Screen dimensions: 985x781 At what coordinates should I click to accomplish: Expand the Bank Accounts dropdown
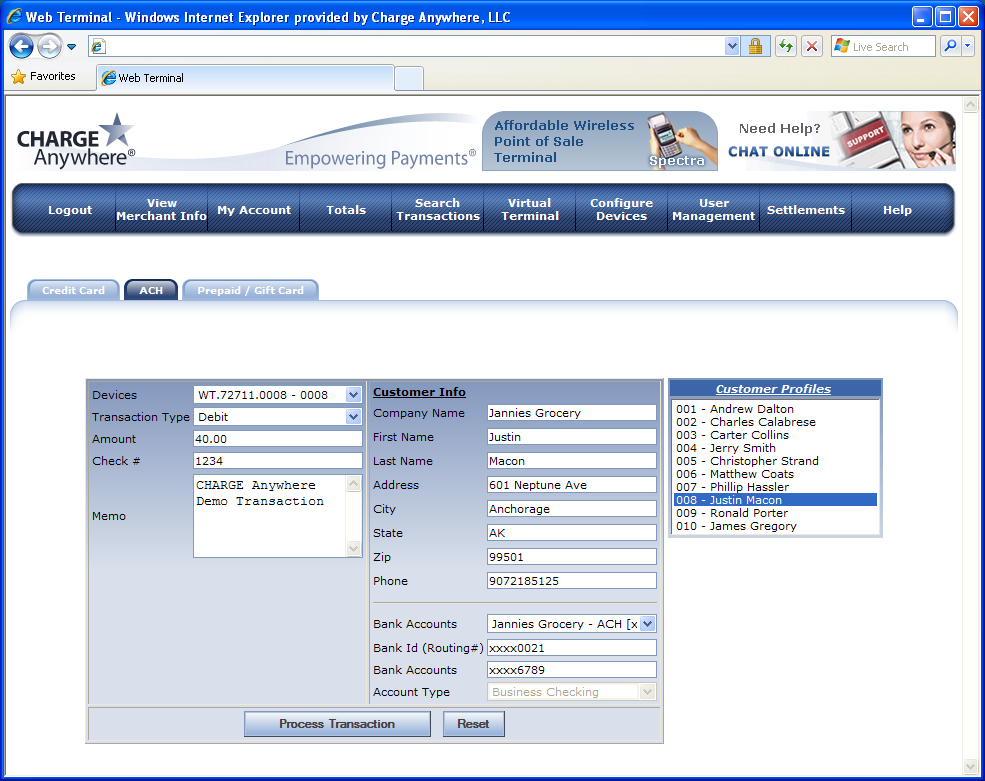coord(647,624)
